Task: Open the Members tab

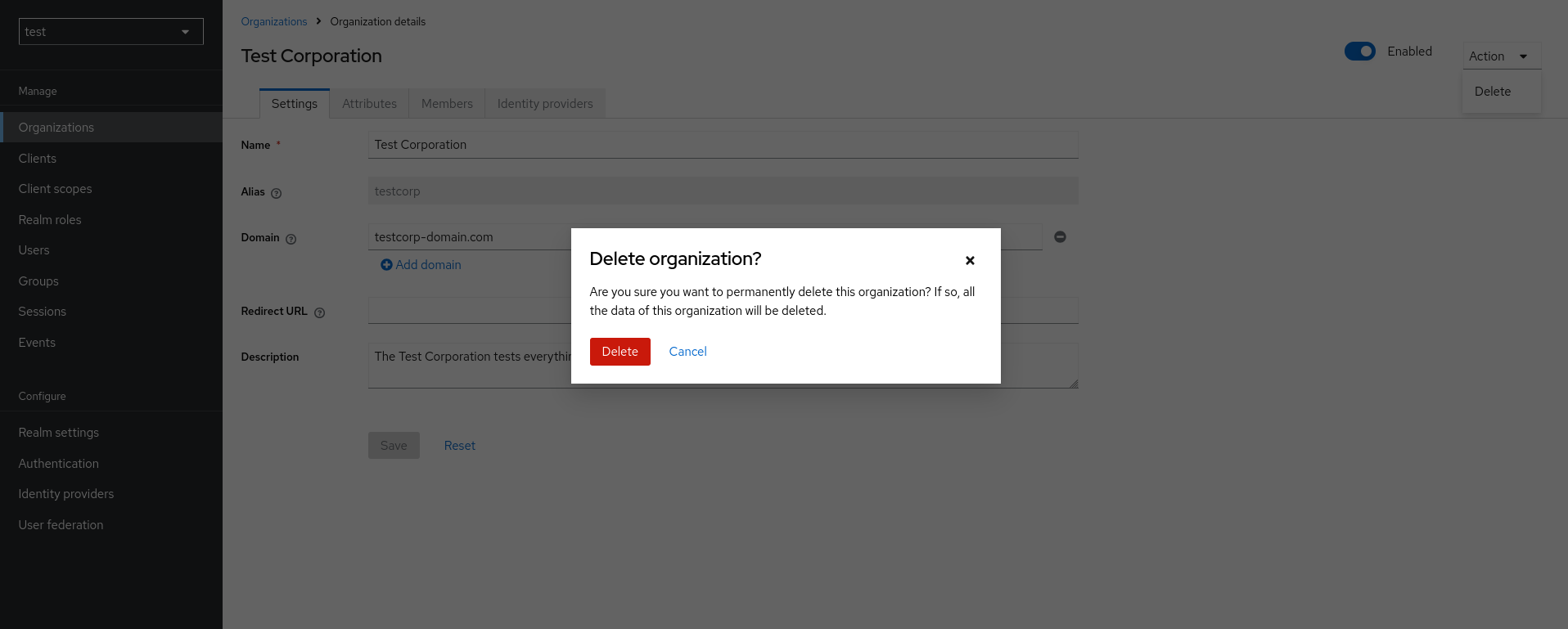Action: point(447,104)
